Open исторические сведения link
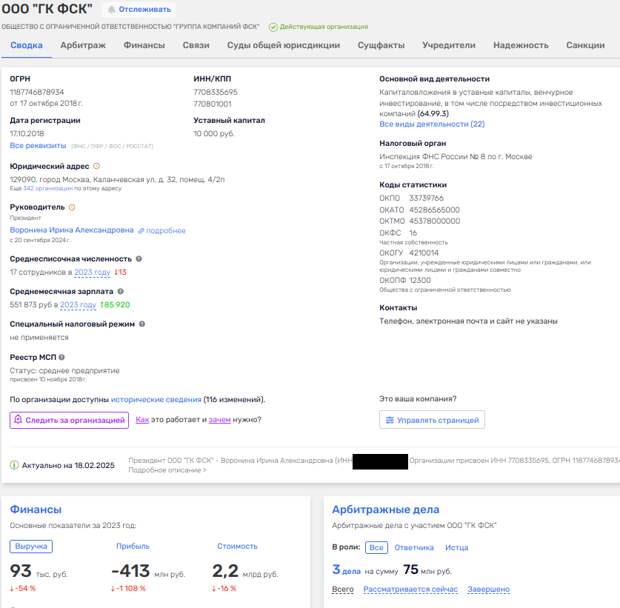620x608 pixels. (x=156, y=400)
